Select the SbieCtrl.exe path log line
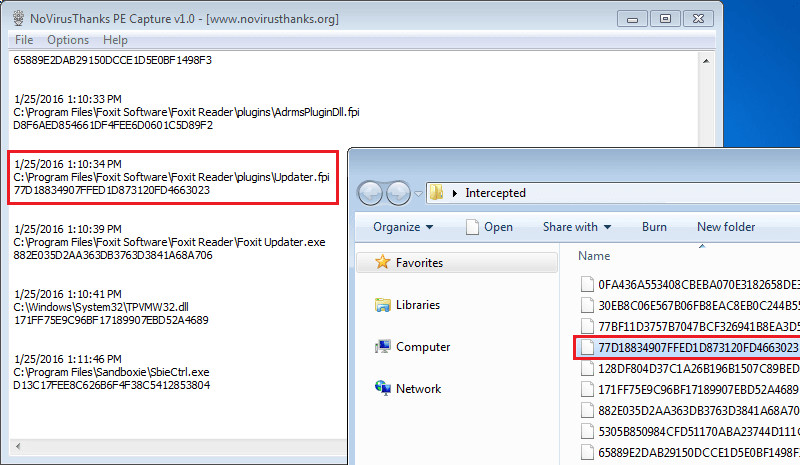This screenshot has height=465, width=800. coord(111,372)
